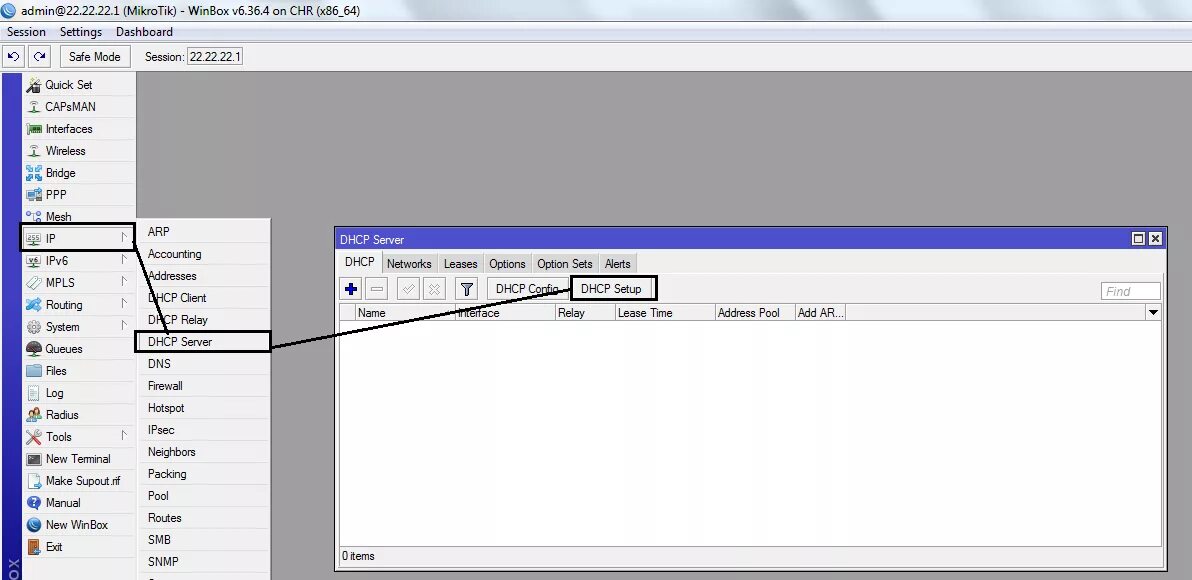Click the Redo arrow icon
The width and height of the screenshot is (1192, 580).
pyautogui.click(x=40, y=56)
